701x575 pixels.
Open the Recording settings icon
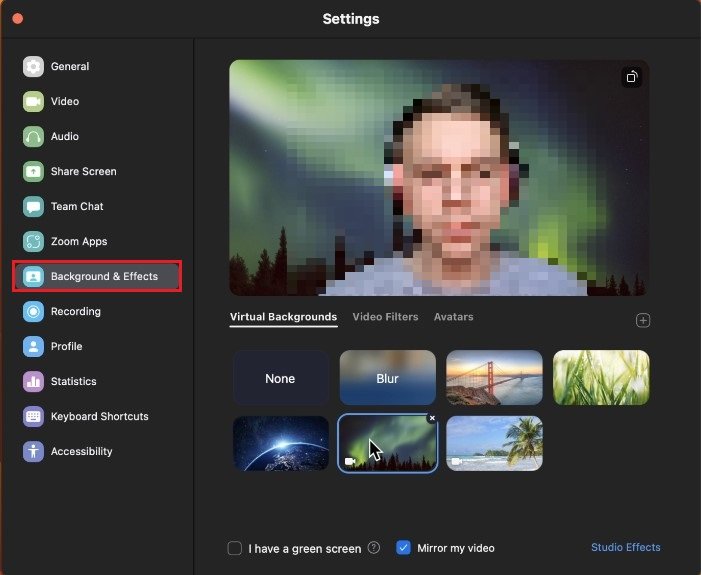(x=34, y=312)
